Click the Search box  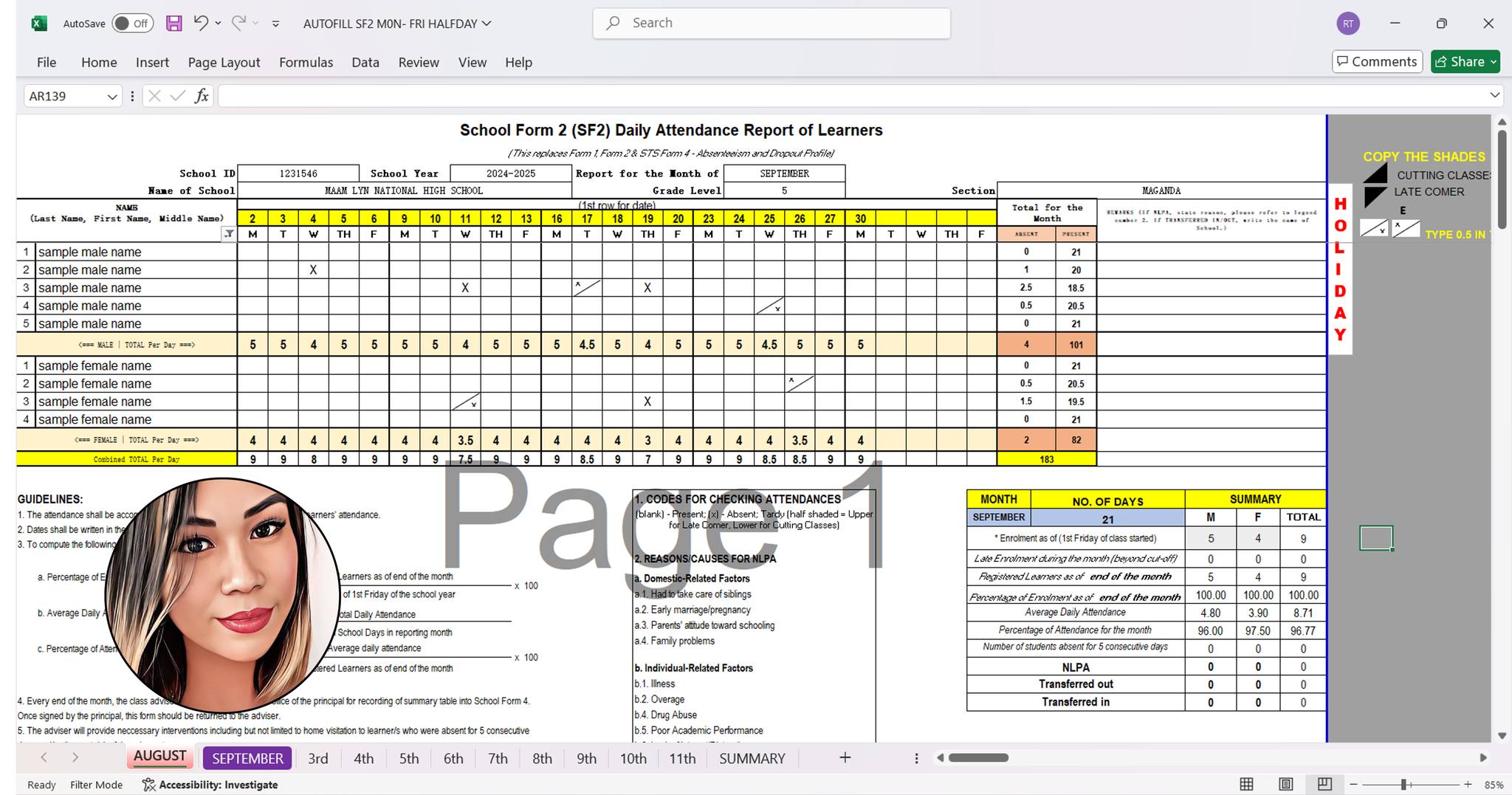click(x=772, y=23)
